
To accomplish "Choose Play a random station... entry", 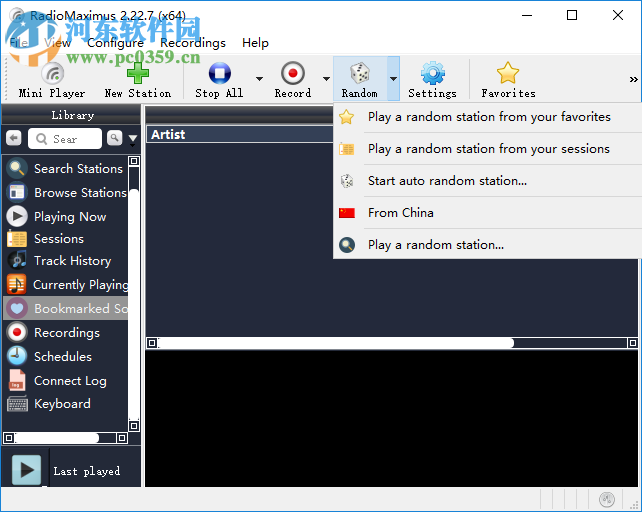I will pyautogui.click(x=488, y=245).
